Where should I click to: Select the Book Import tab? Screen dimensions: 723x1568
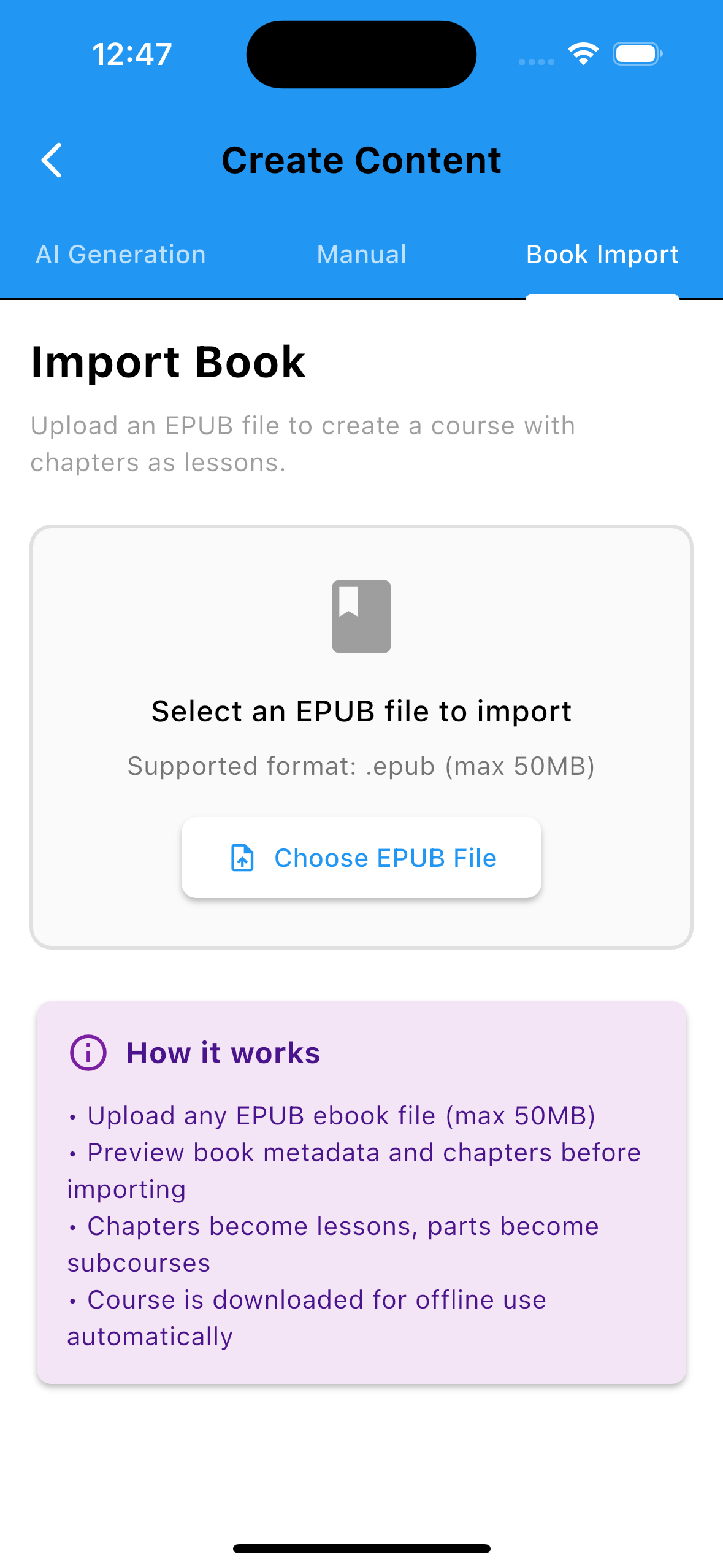[x=602, y=254]
